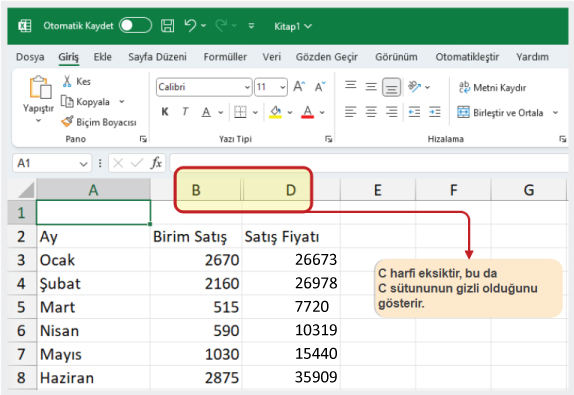Switch to the Sayfa Düzeni tab
The image size is (574, 395).
coord(157,57)
